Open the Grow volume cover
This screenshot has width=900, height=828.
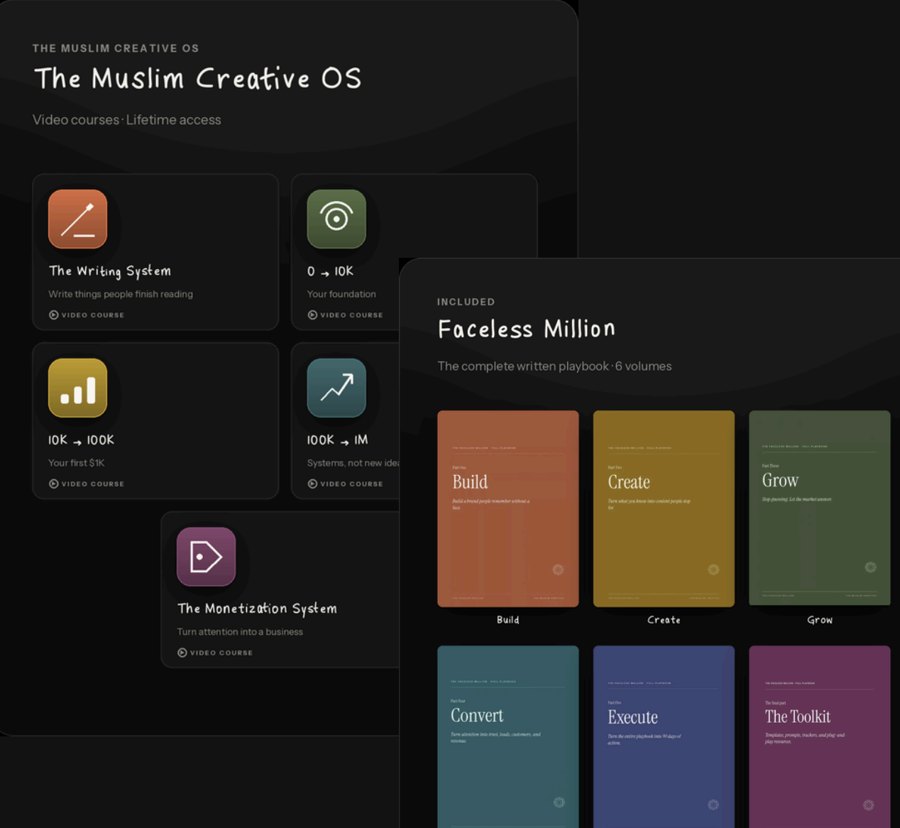pos(820,507)
